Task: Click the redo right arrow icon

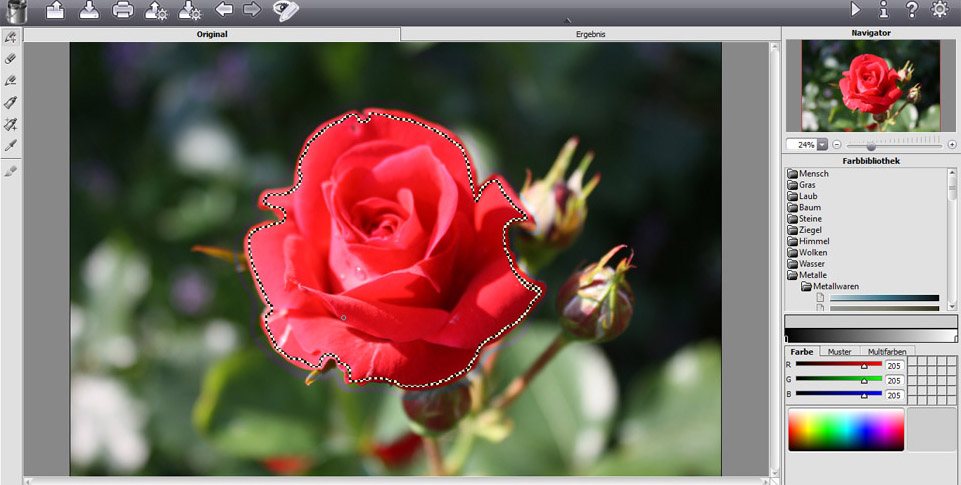Action: pyautogui.click(x=252, y=10)
